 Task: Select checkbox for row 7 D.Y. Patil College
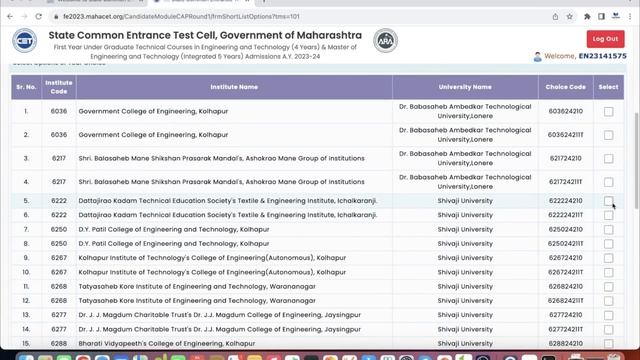click(x=608, y=229)
